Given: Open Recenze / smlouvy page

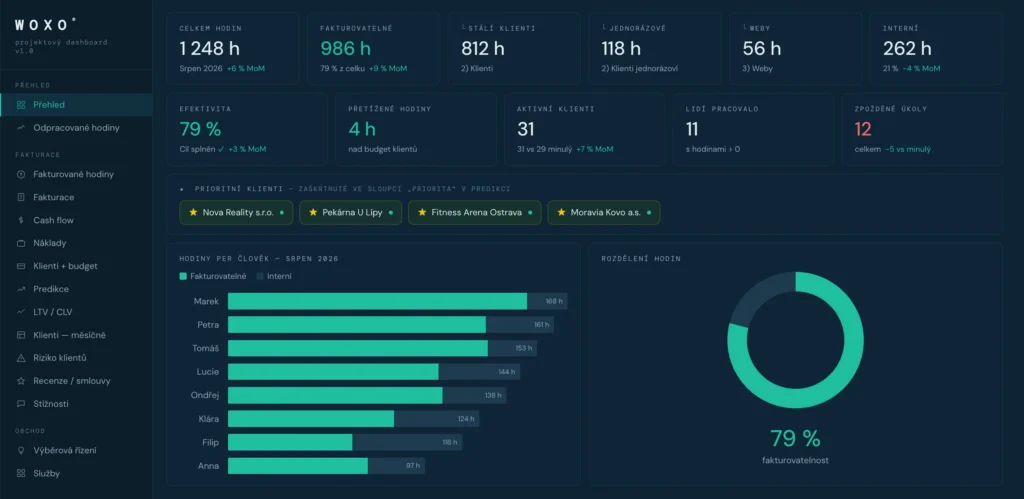Looking at the screenshot, I should (x=76, y=381).
